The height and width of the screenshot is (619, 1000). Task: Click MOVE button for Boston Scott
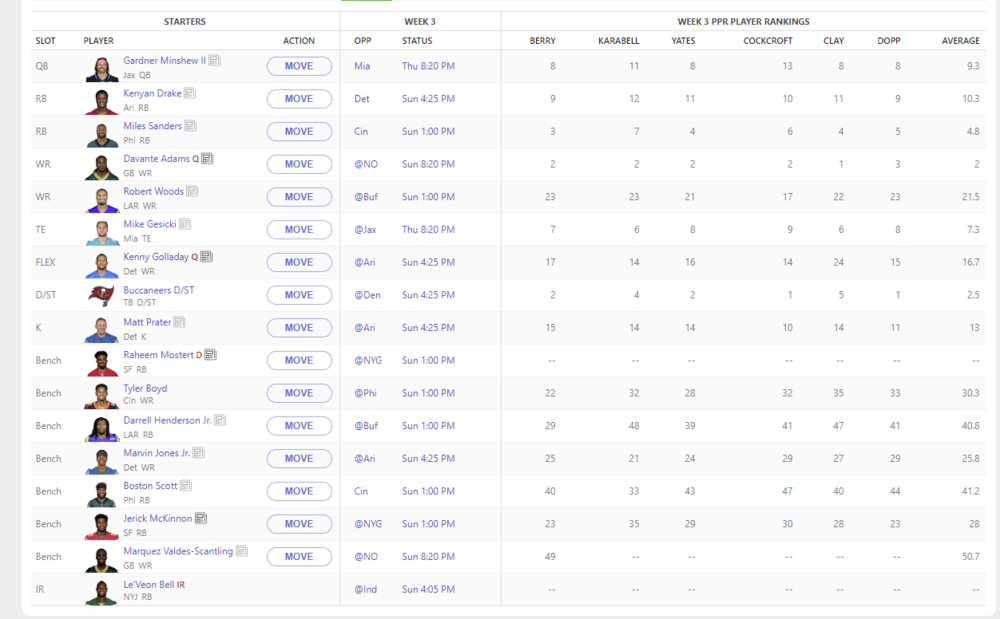coord(299,492)
